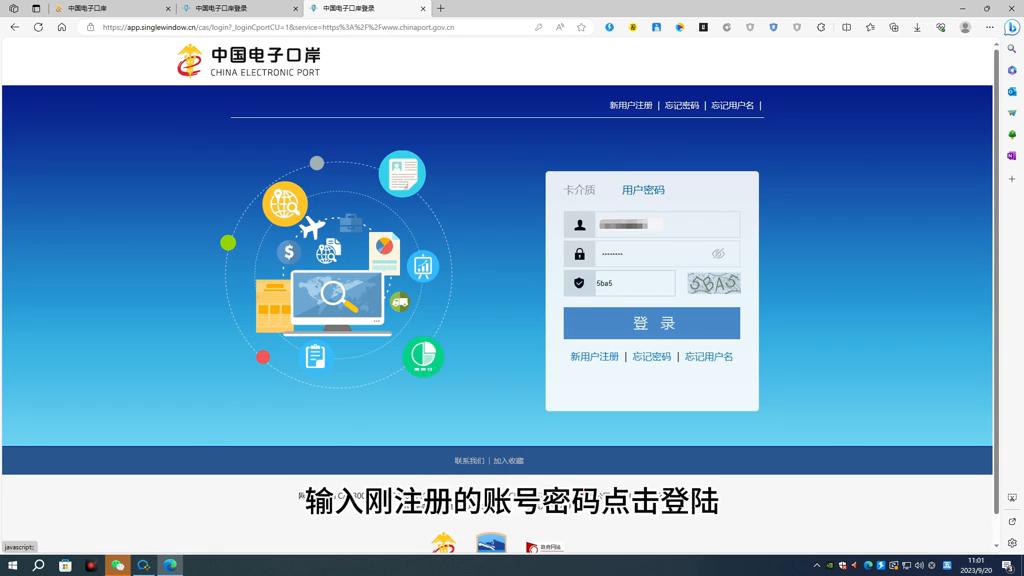Refresh the current page

[37, 27]
